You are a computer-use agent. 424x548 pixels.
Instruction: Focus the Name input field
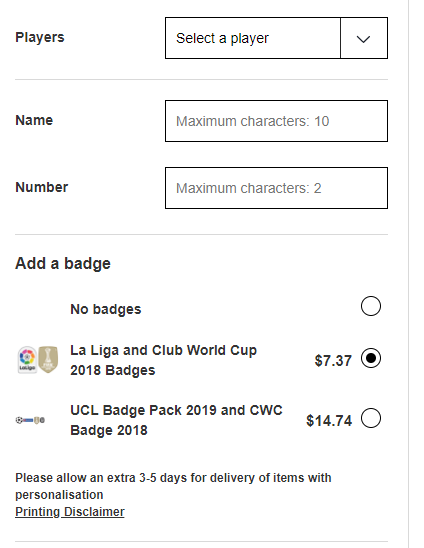click(276, 121)
